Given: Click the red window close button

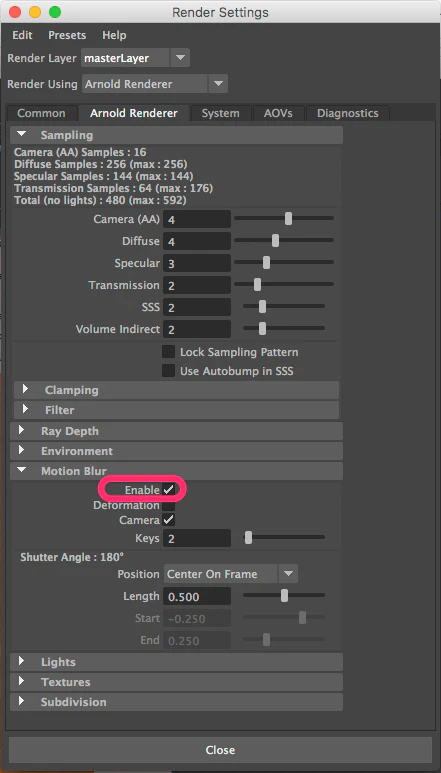Looking at the screenshot, I should point(15,12).
